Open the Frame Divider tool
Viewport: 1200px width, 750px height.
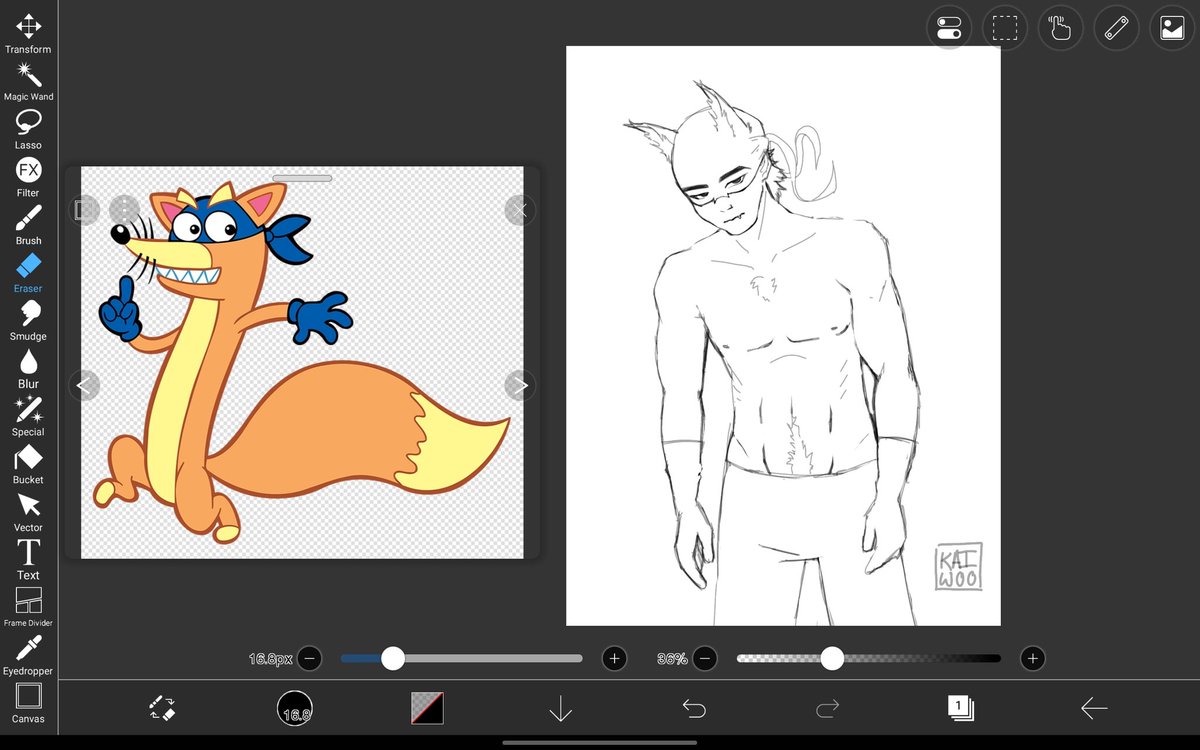click(x=28, y=608)
